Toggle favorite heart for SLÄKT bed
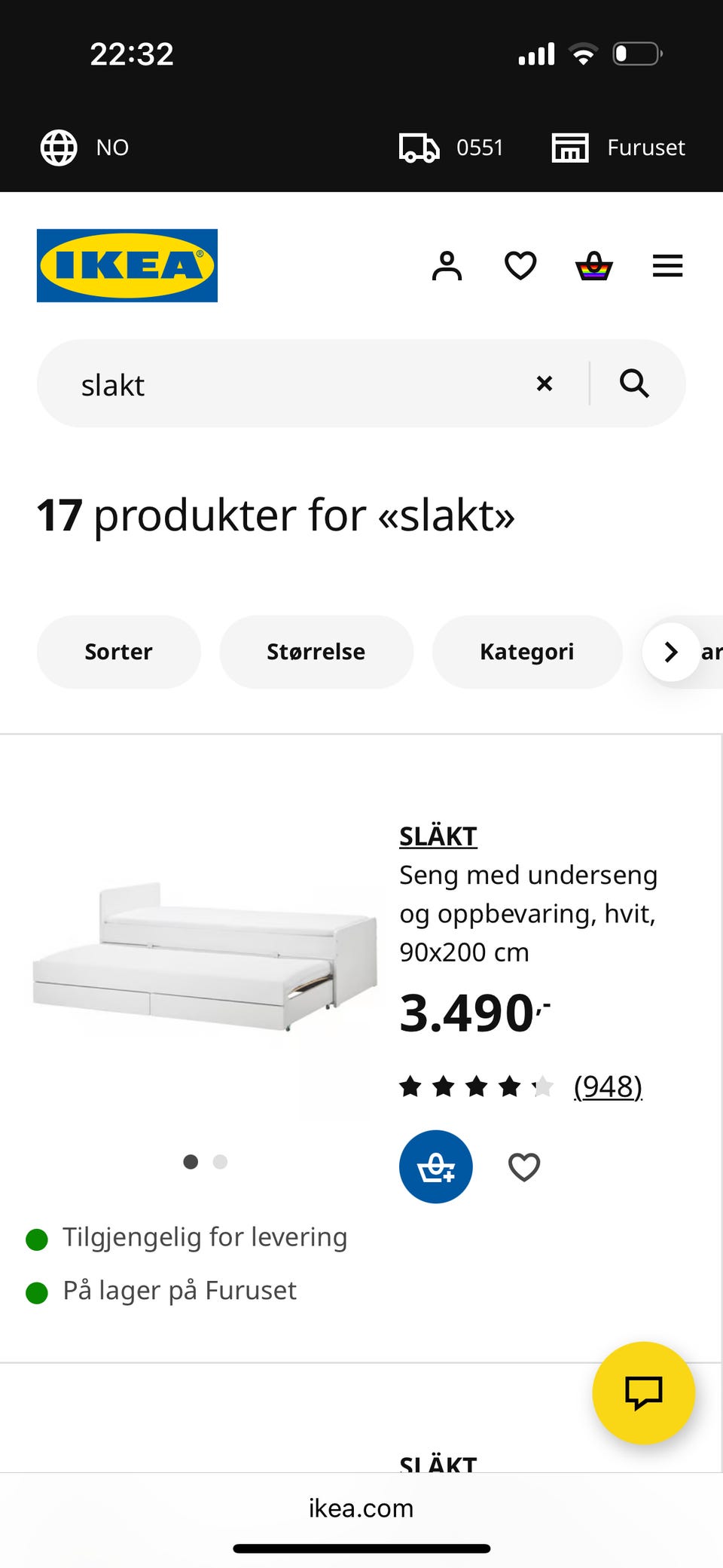Viewport: 723px width, 1568px height. pos(524,1167)
